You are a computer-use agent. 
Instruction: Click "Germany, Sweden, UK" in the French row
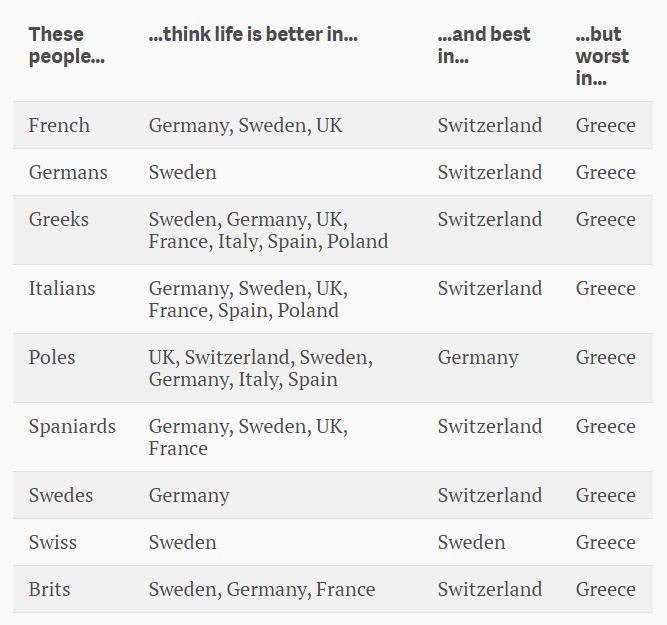(245, 125)
